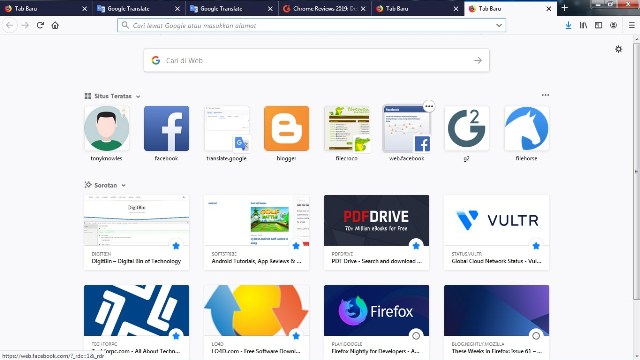Click bookmark star on Android Tutorials card
Viewport: 640px width, 360px height.
point(296,246)
